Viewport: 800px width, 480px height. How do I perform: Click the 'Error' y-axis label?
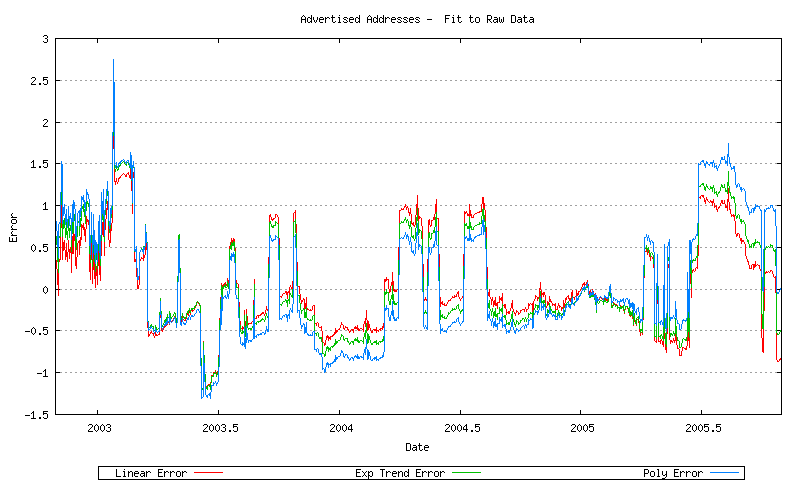coord(13,227)
